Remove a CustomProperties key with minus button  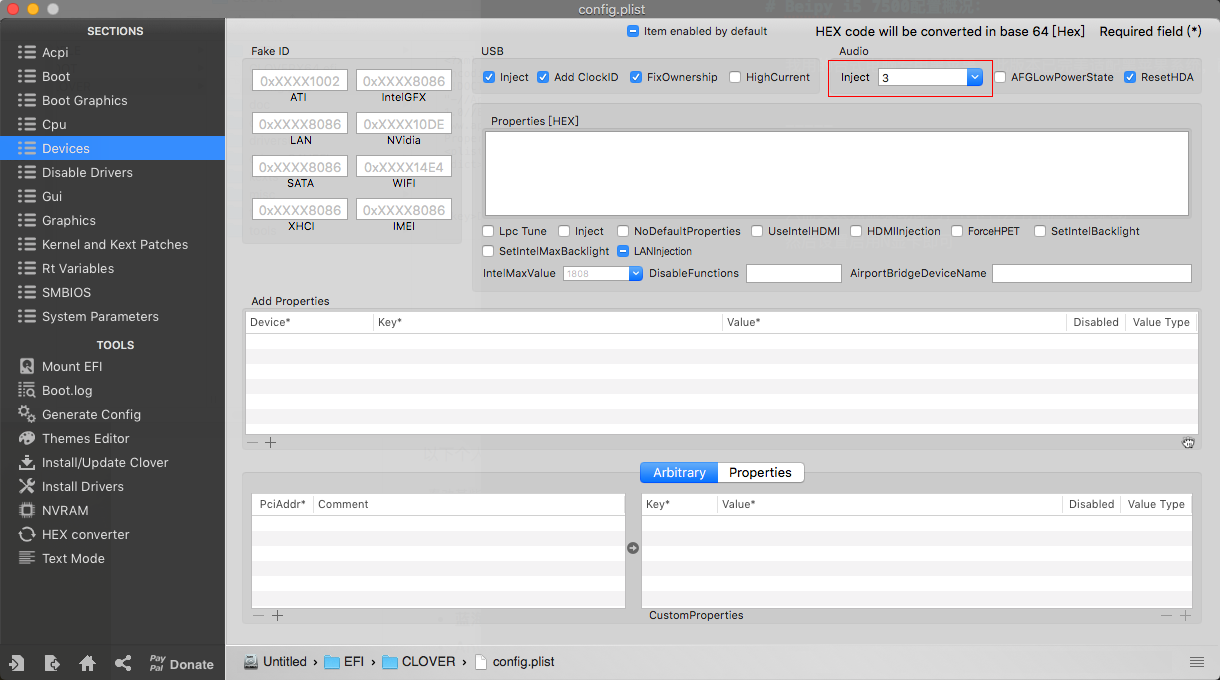pyautogui.click(x=1167, y=616)
